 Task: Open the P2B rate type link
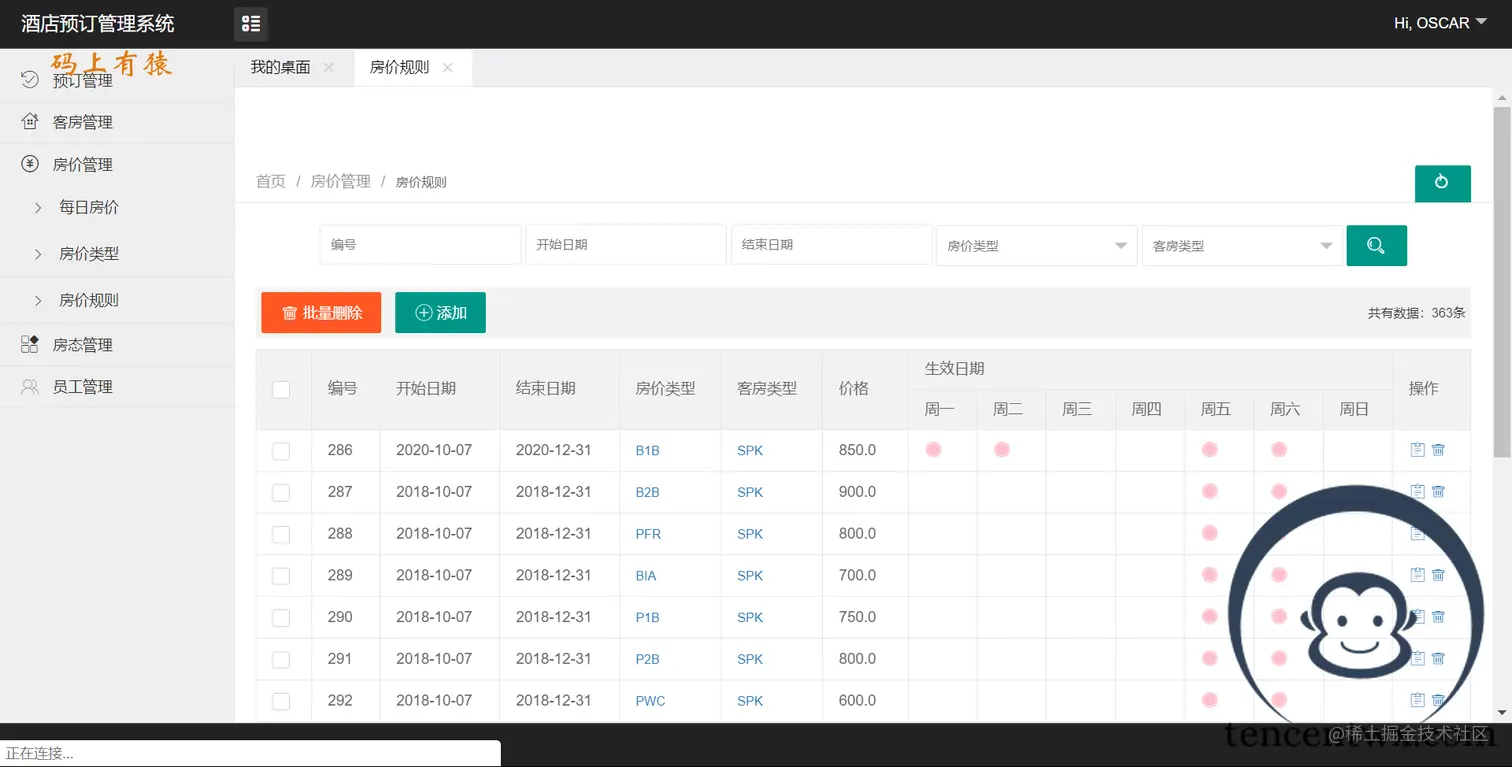[x=648, y=659]
